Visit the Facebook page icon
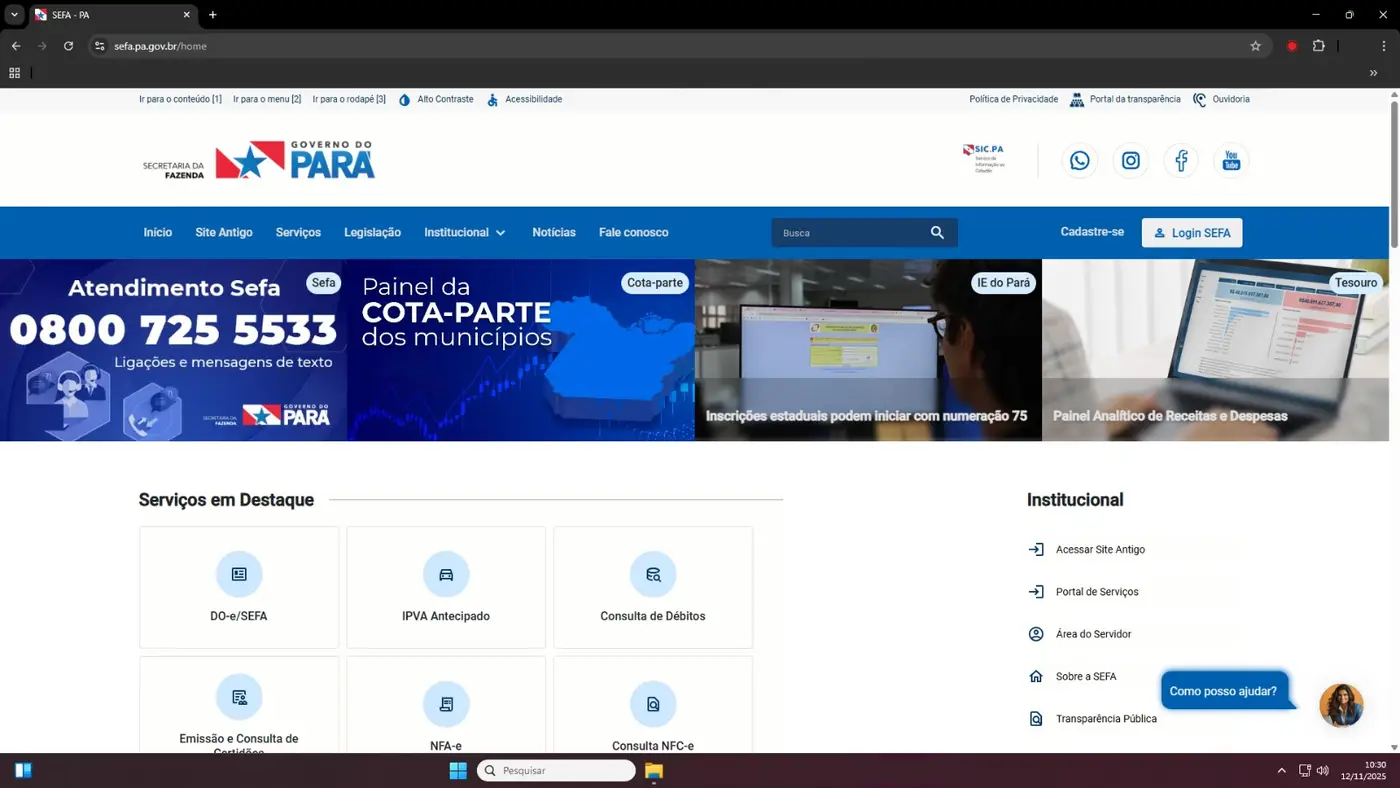 click(x=1181, y=161)
